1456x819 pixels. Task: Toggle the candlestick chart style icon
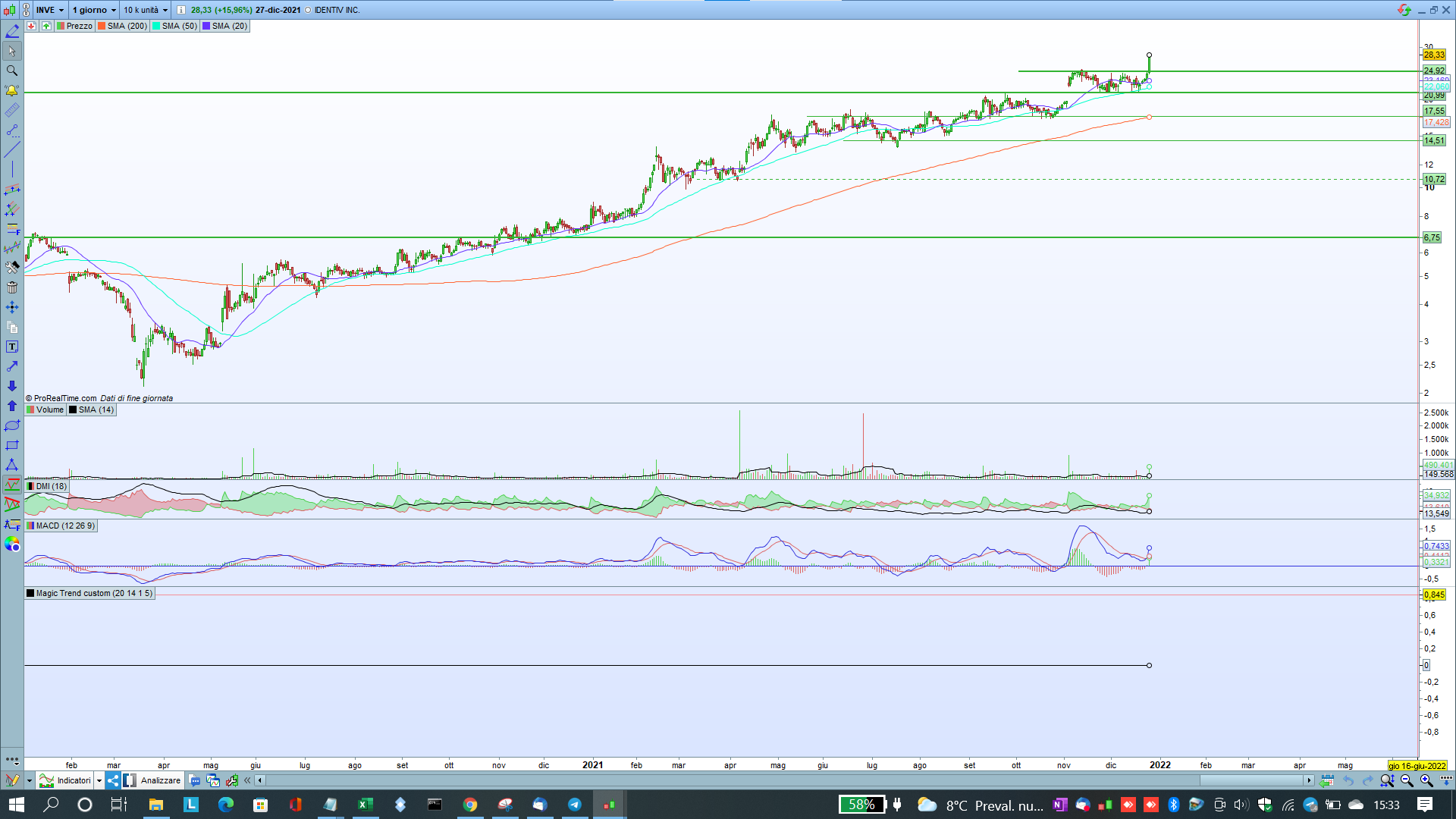[x=9, y=10]
